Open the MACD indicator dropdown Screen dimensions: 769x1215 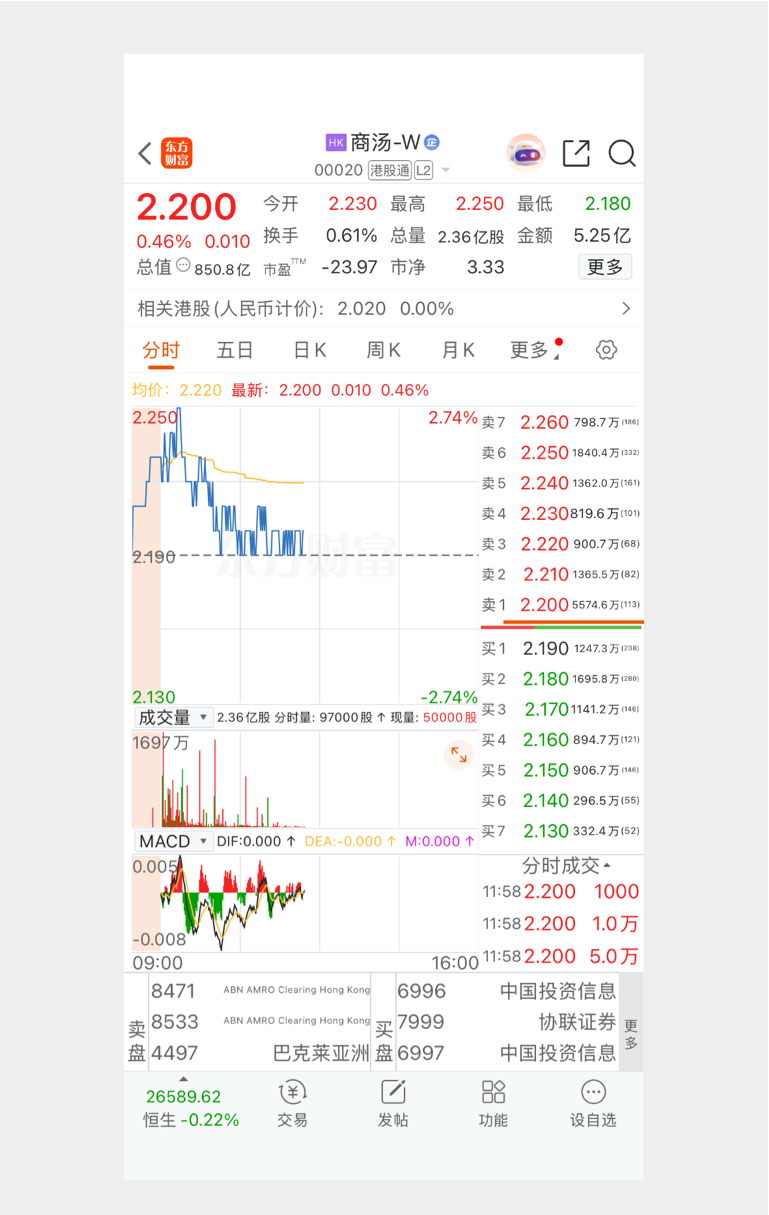click(x=175, y=841)
